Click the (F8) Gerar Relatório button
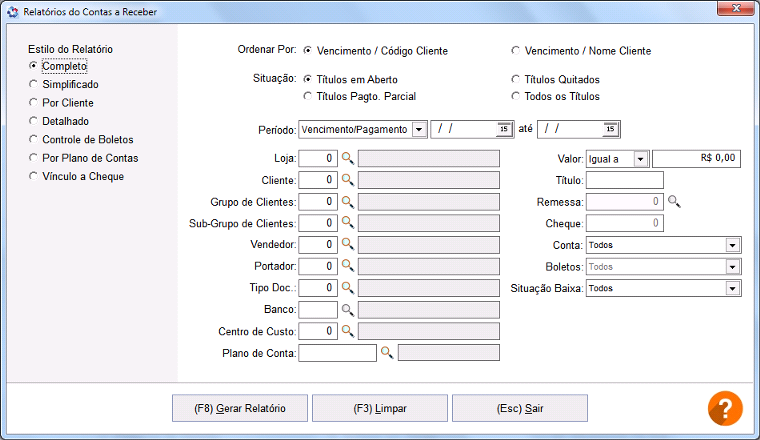Screen dimensions: 760x440 pyautogui.click(x=240, y=409)
